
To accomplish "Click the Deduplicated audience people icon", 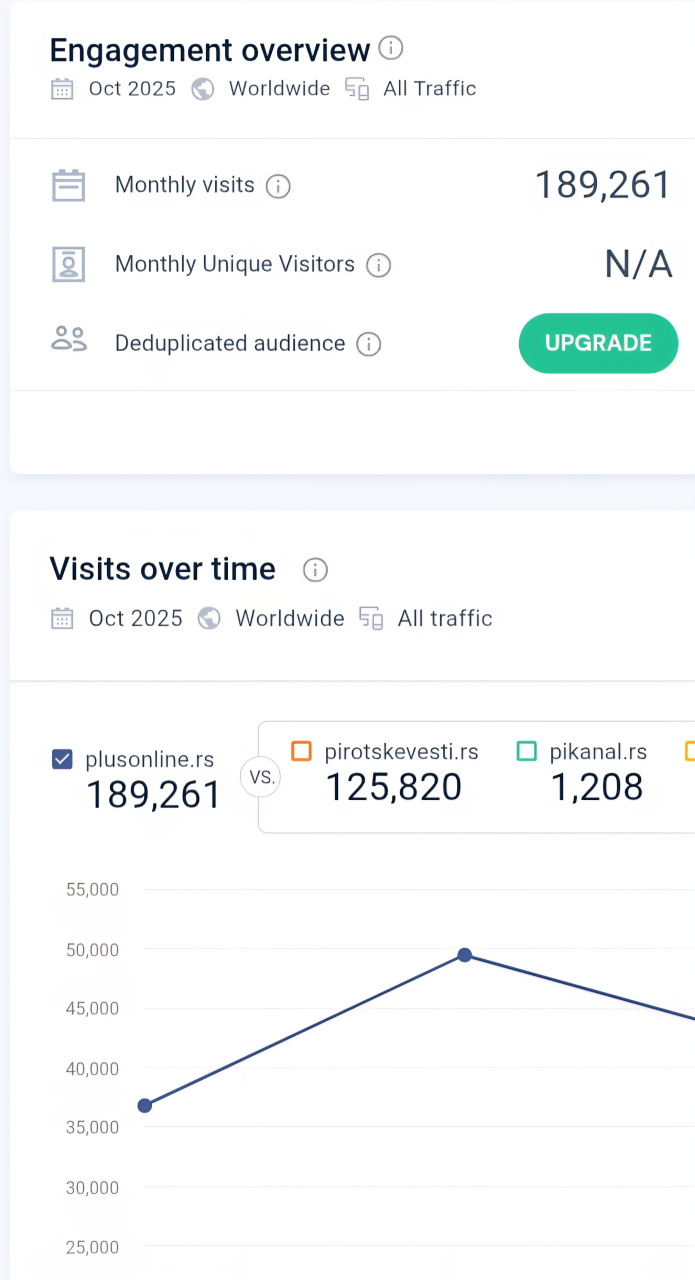I will tap(68, 340).
